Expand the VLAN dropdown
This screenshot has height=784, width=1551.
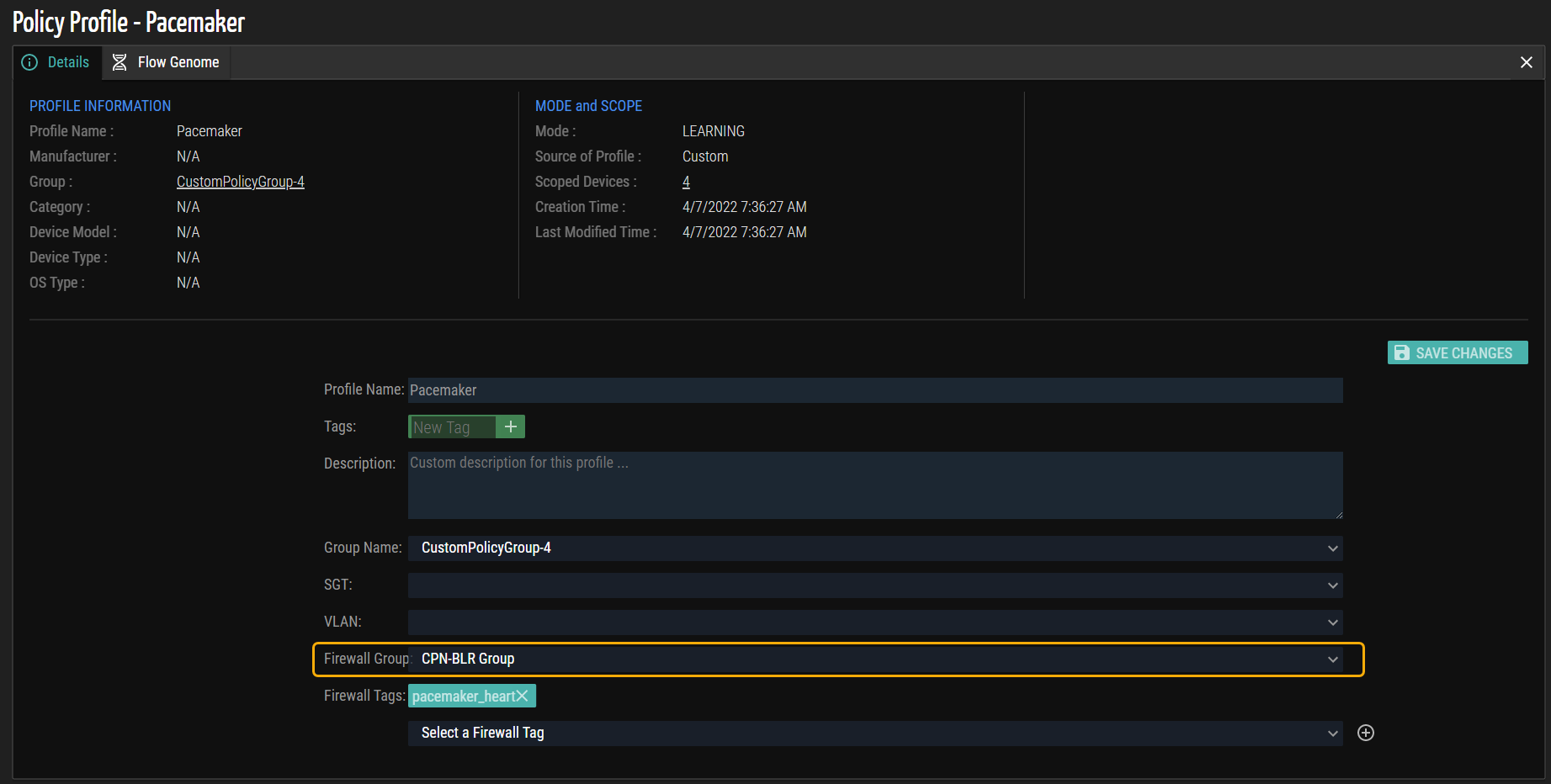coord(874,622)
